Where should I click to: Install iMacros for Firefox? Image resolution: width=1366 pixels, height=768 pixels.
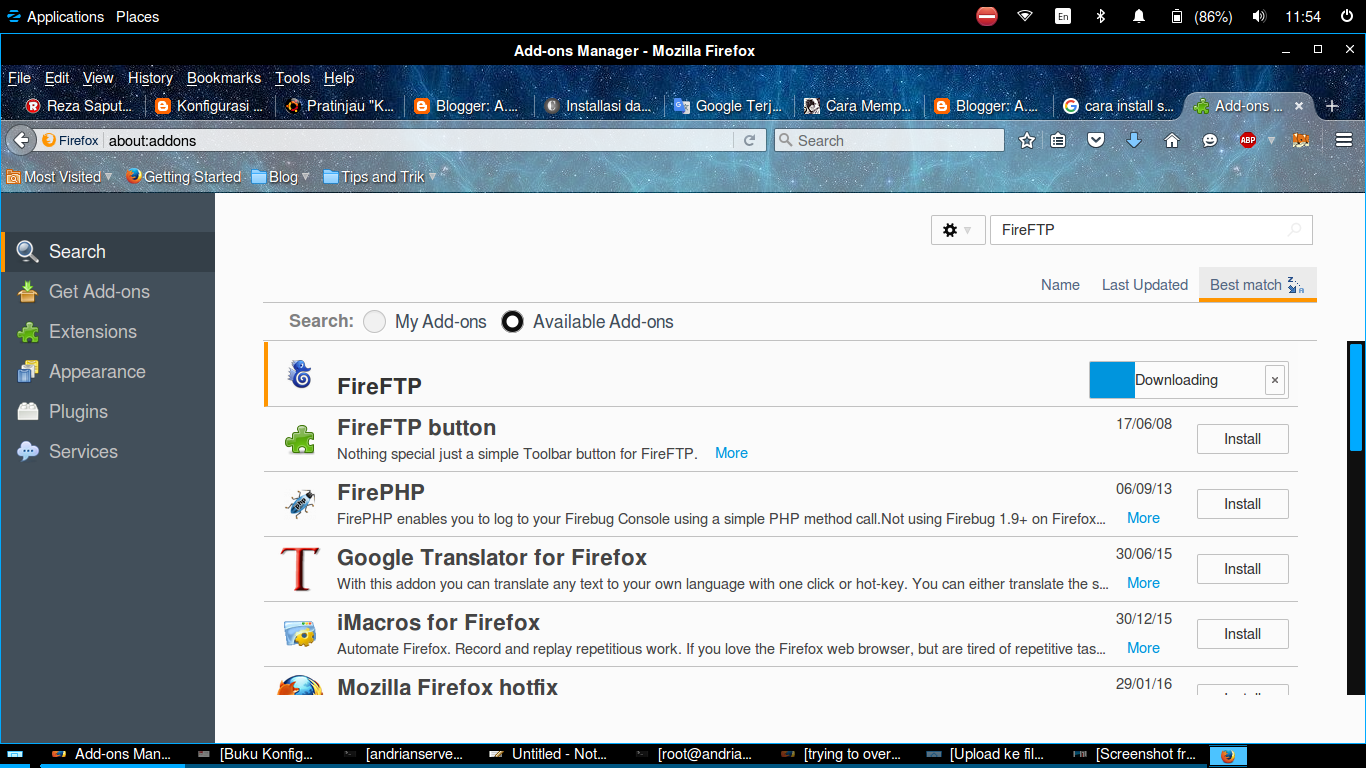[1242, 634]
